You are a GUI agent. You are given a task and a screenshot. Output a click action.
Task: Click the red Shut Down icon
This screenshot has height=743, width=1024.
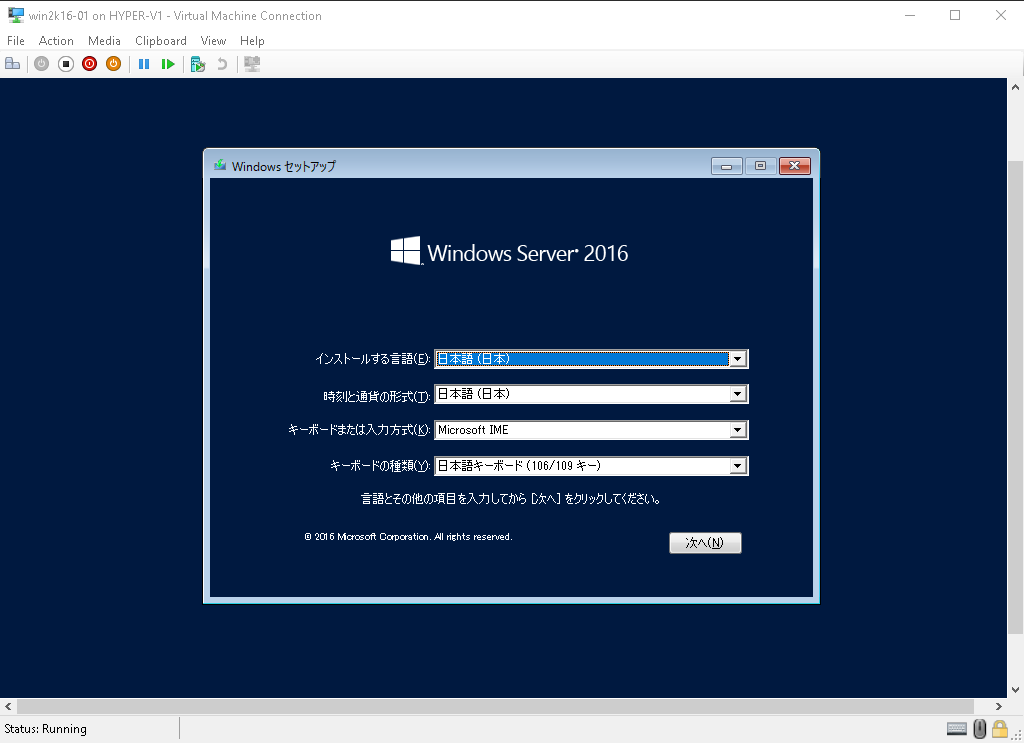point(89,64)
